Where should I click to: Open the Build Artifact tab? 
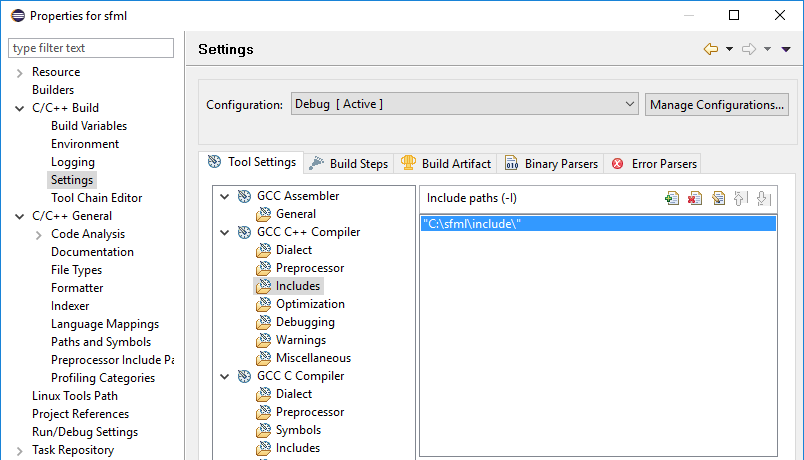[445, 164]
